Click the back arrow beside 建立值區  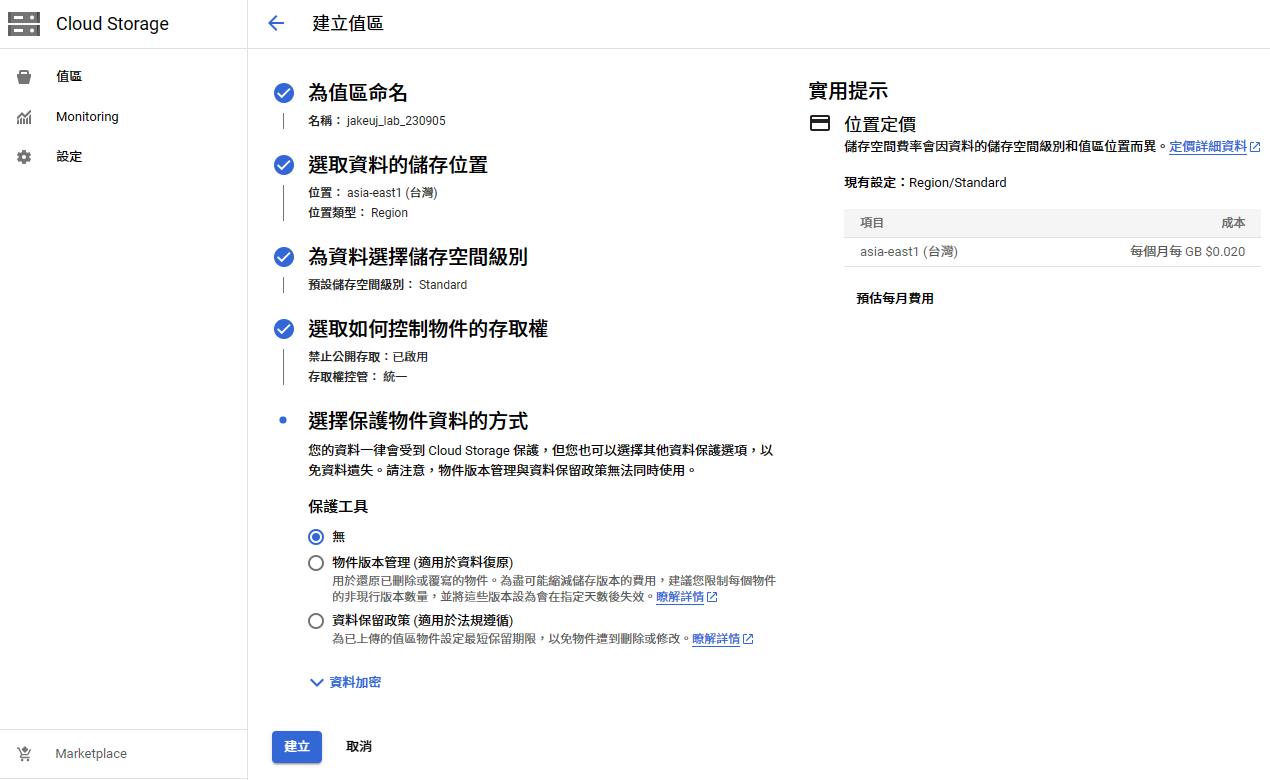pos(277,24)
